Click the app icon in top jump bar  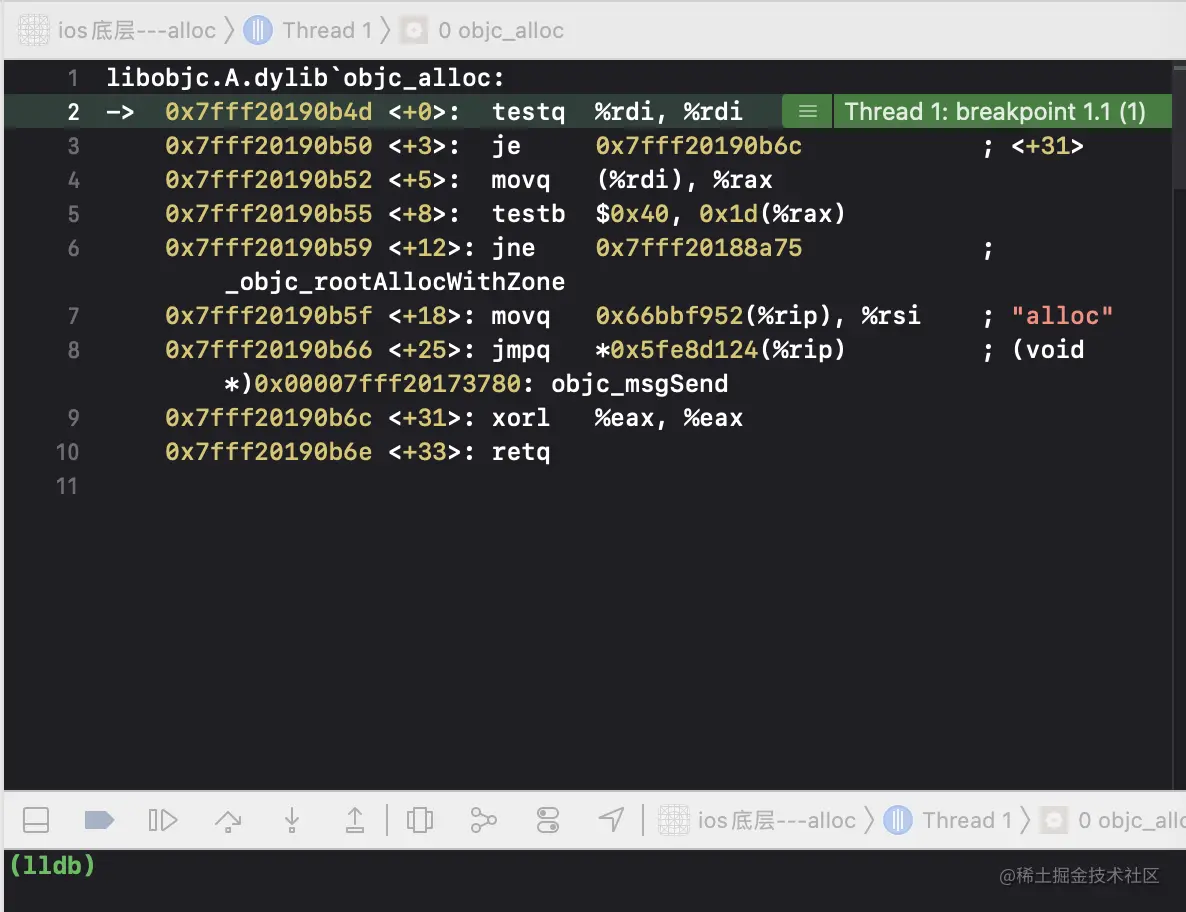point(34,30)
